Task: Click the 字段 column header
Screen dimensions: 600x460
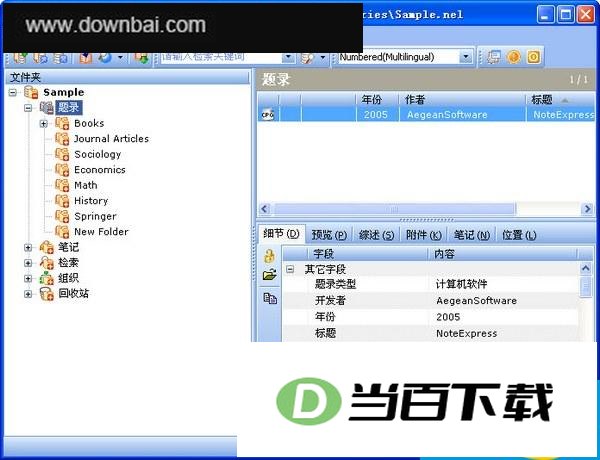Action: click(367, 254)
